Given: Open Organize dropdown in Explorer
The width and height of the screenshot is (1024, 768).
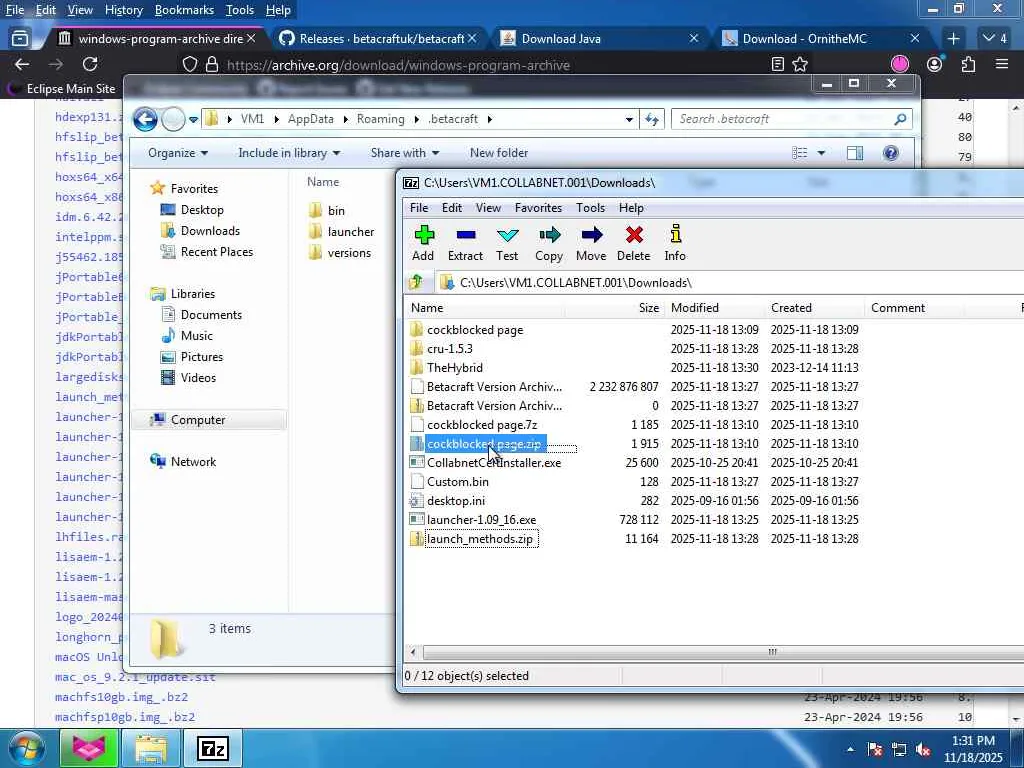Looking at the screenshot, I should [x=178, y=153].
